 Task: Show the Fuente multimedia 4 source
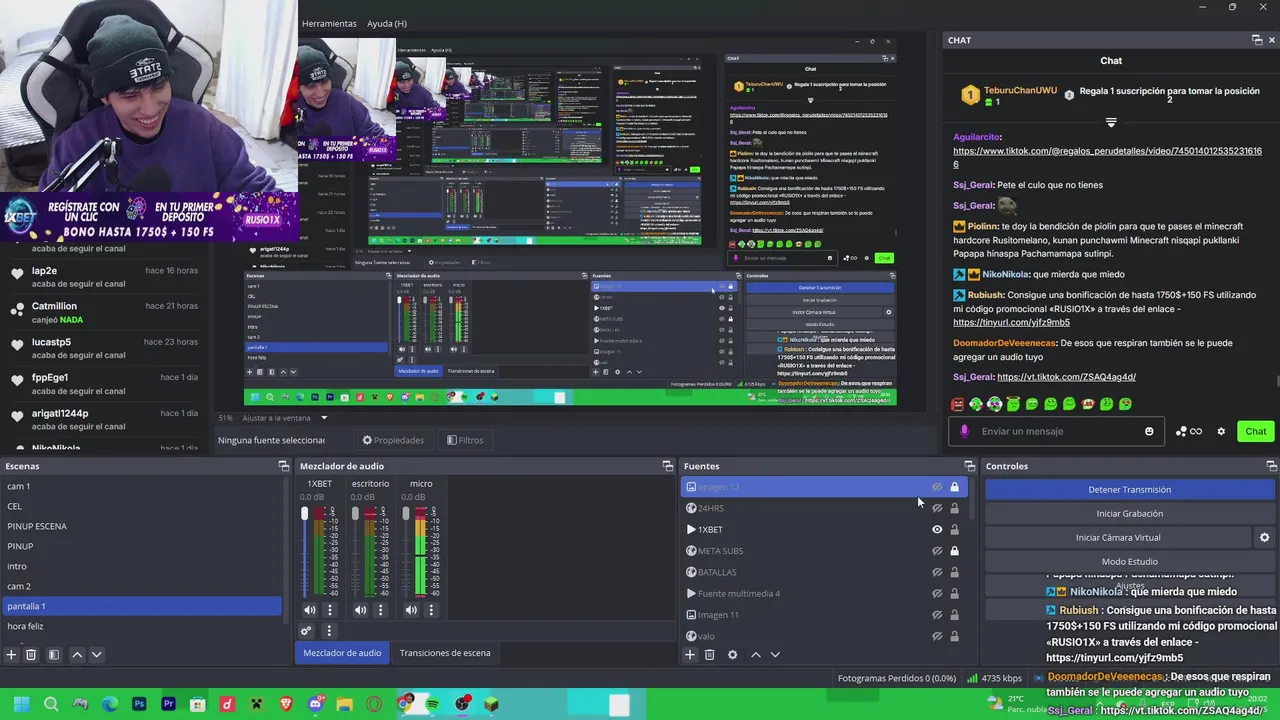937,594
